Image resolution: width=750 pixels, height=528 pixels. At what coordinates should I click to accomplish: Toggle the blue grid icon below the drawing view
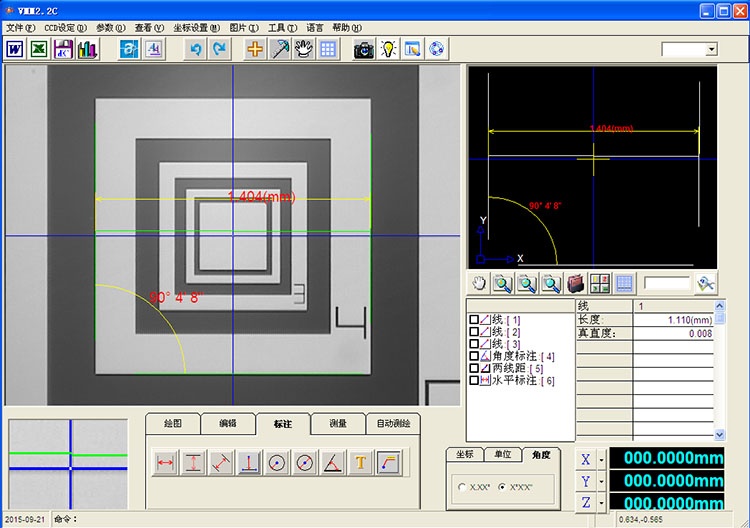[x=624, y=284]
